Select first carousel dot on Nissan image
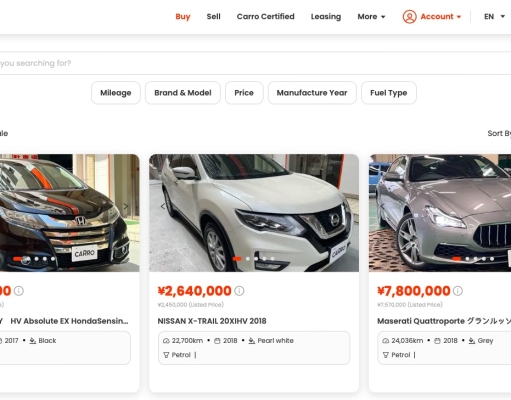The height and width of the screenshot is (400, 511). coord(237,259)
